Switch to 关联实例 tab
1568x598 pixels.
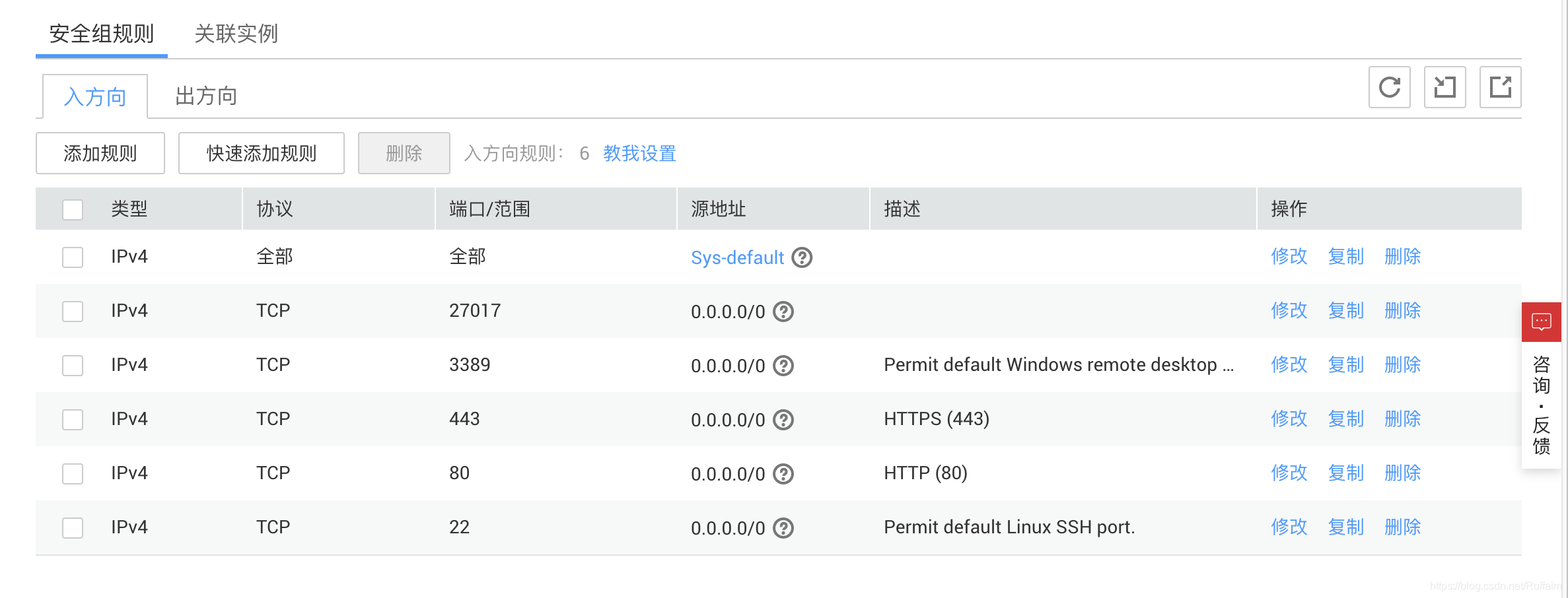tap(236, 34)
